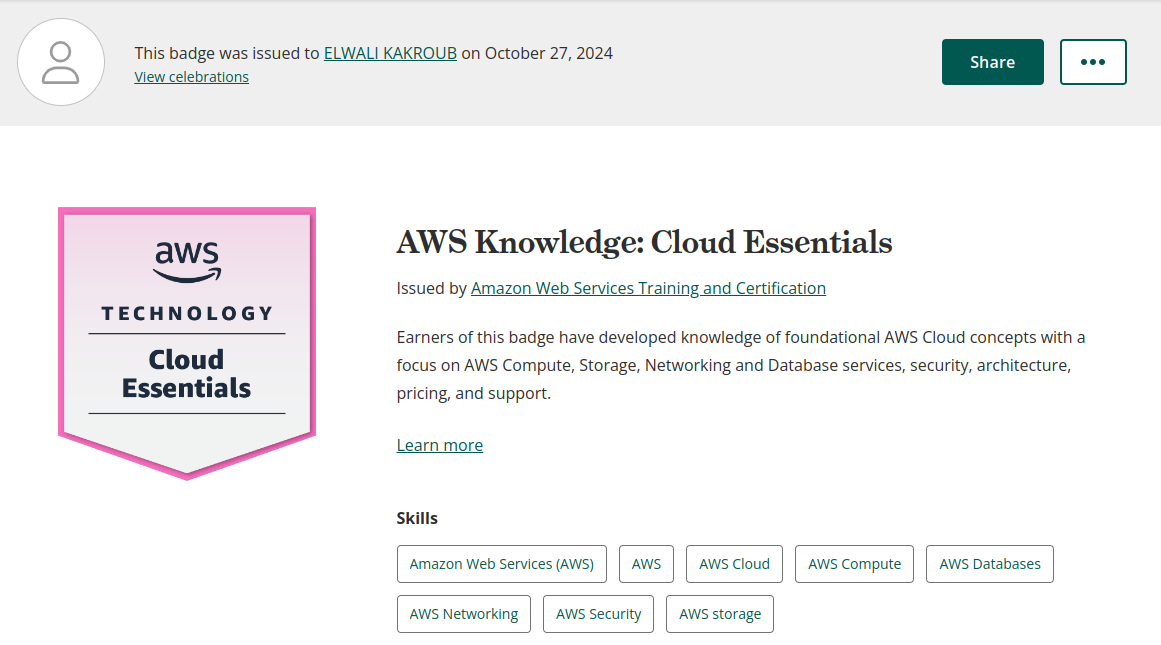
Task: Select the Amazon Web Services (AWS) skill tag
Action: [x=501, y=564]
